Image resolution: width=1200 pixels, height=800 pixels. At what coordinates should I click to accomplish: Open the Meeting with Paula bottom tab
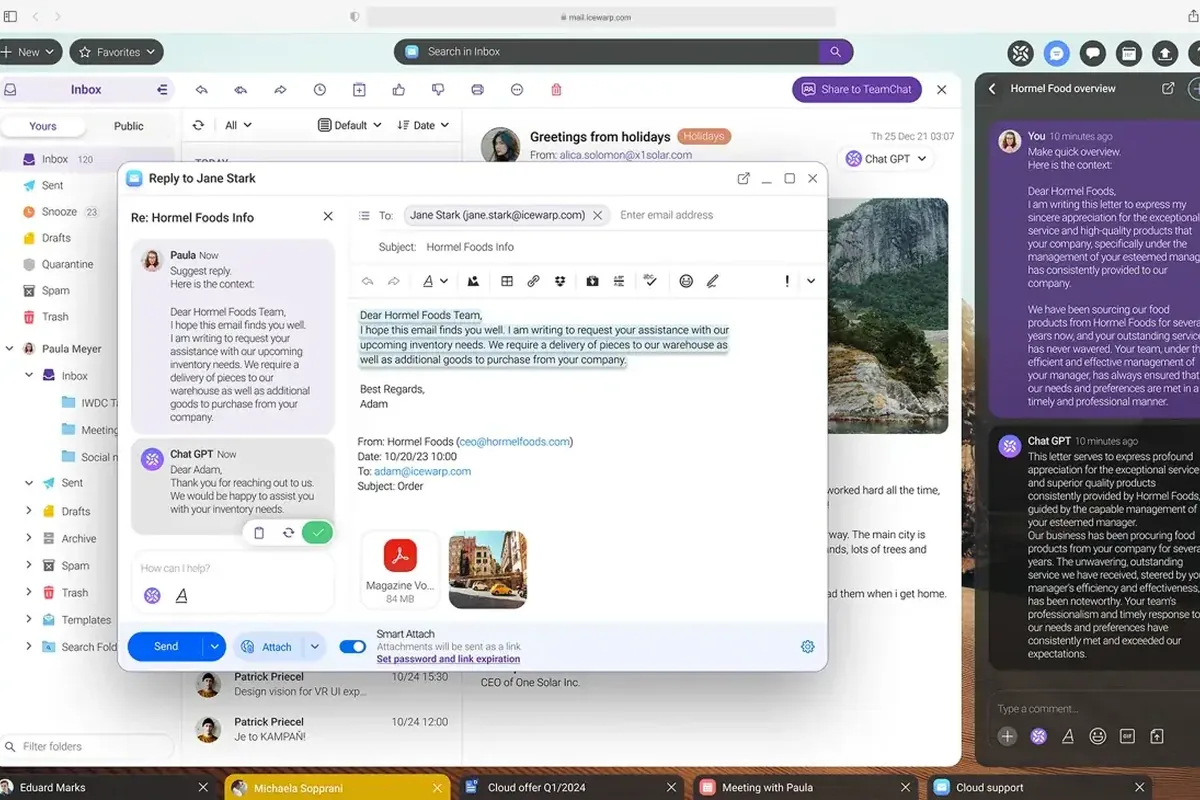805,787
